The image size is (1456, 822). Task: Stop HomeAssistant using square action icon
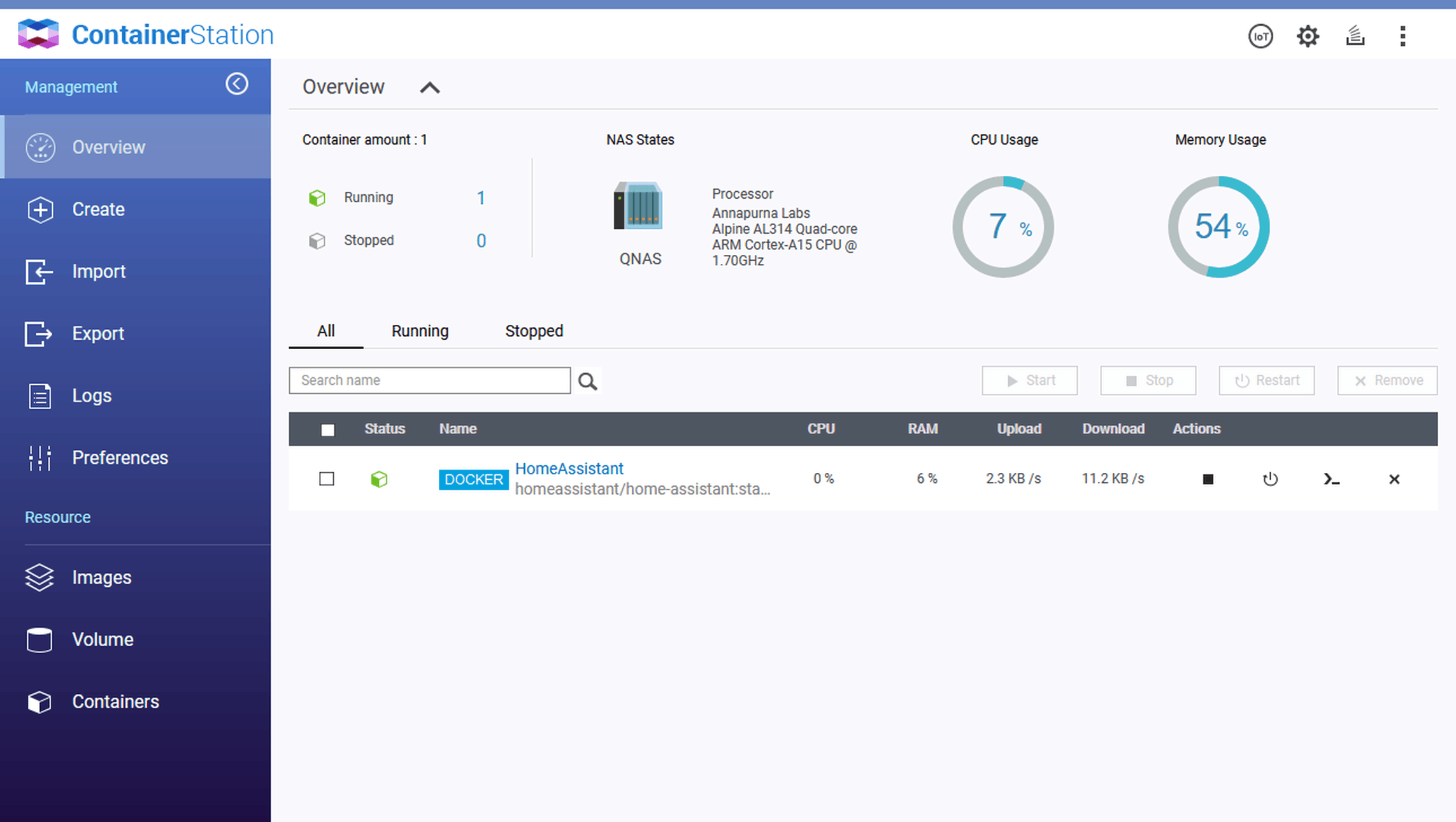[x=1208, y=479]
